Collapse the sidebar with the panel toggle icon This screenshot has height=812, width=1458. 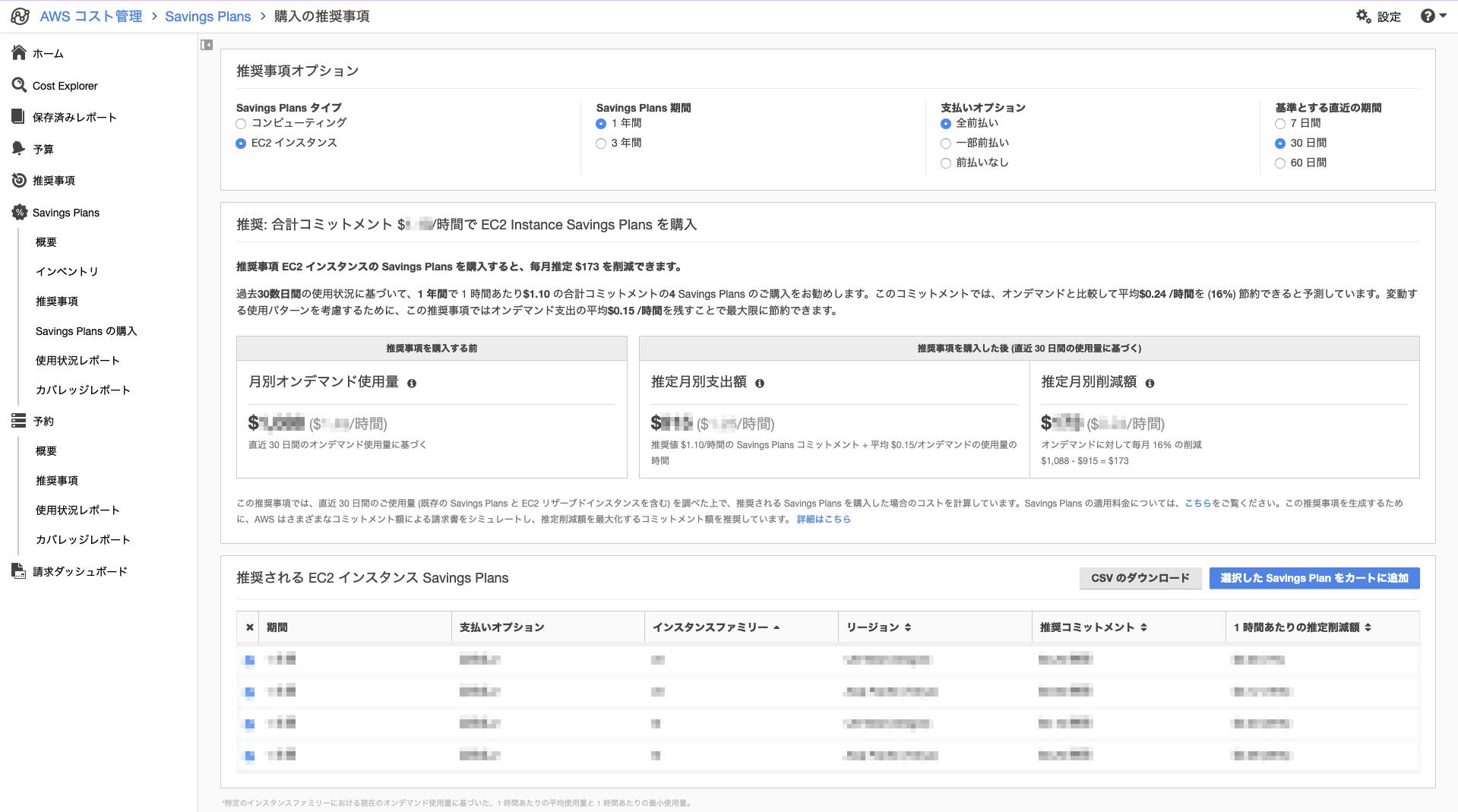pos(207,45)
